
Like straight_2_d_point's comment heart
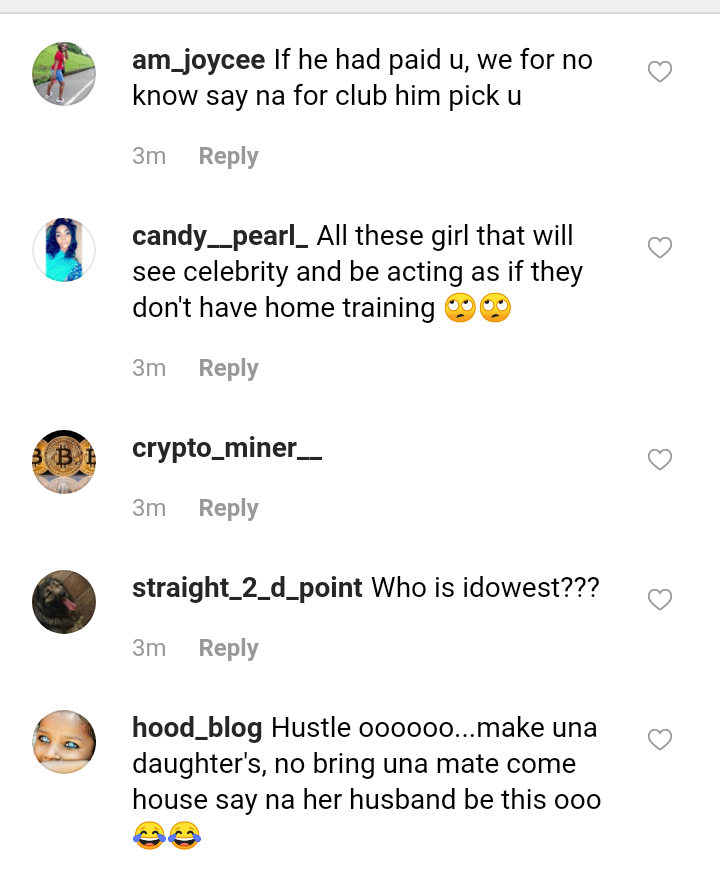pos(660,599)
